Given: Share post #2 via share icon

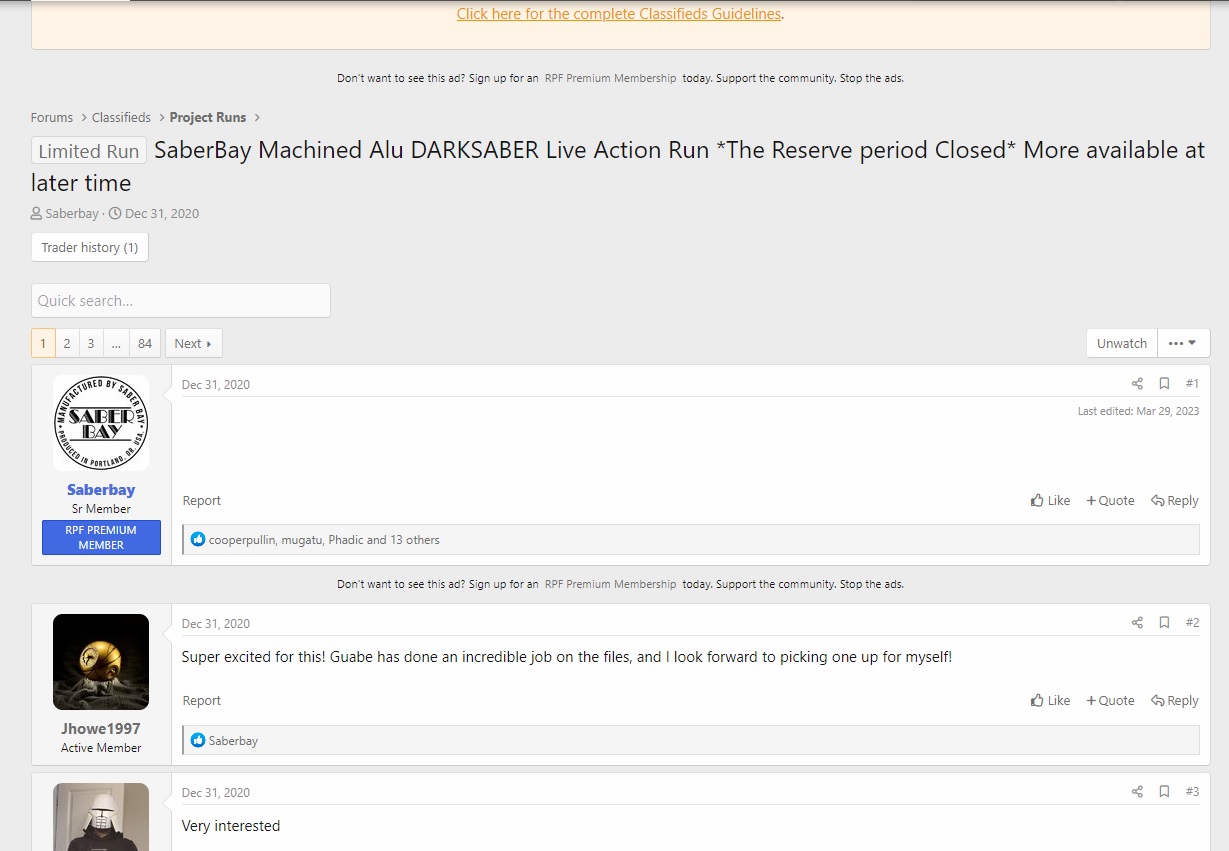Looking at the screenshot, I should tap(1137, 623).
